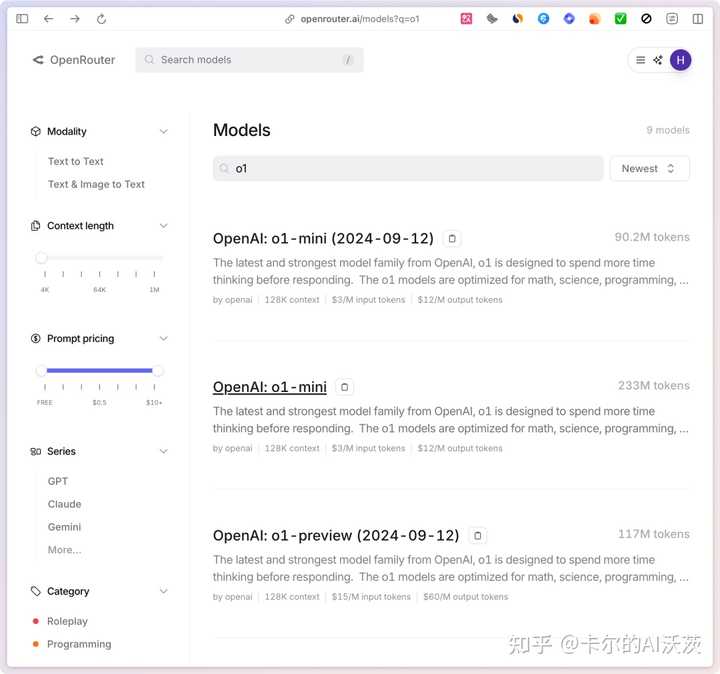720x674 pixels.
Task: Open the Newest sort dropdown
Action: pos(649,168)
